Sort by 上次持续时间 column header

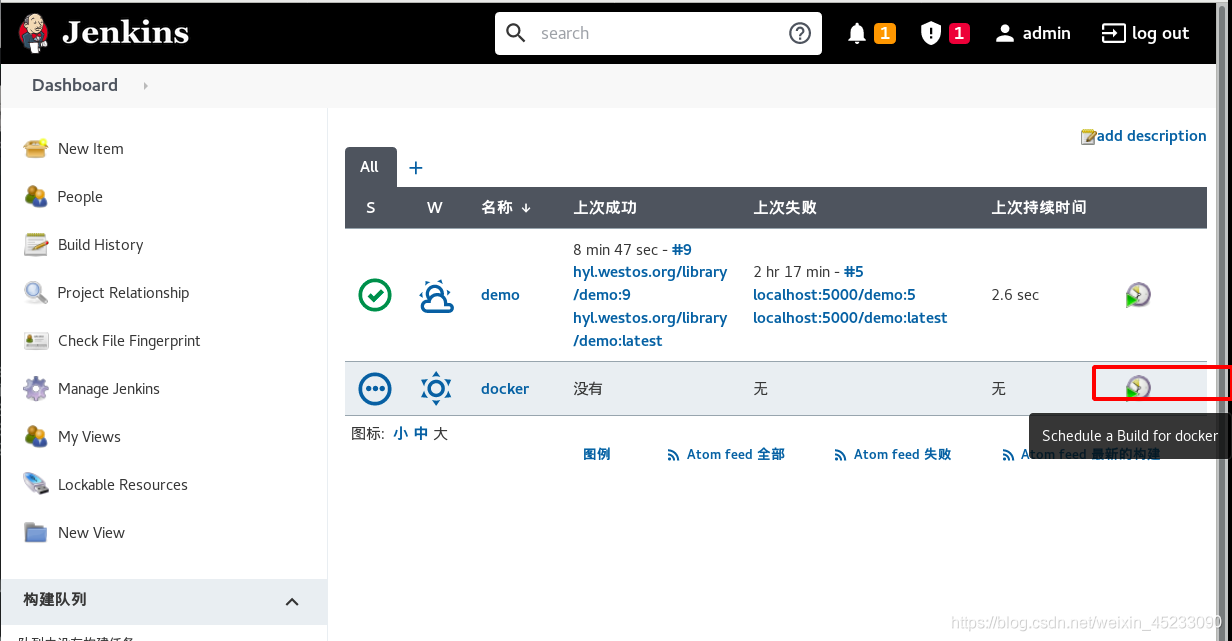click(1039, 208)
